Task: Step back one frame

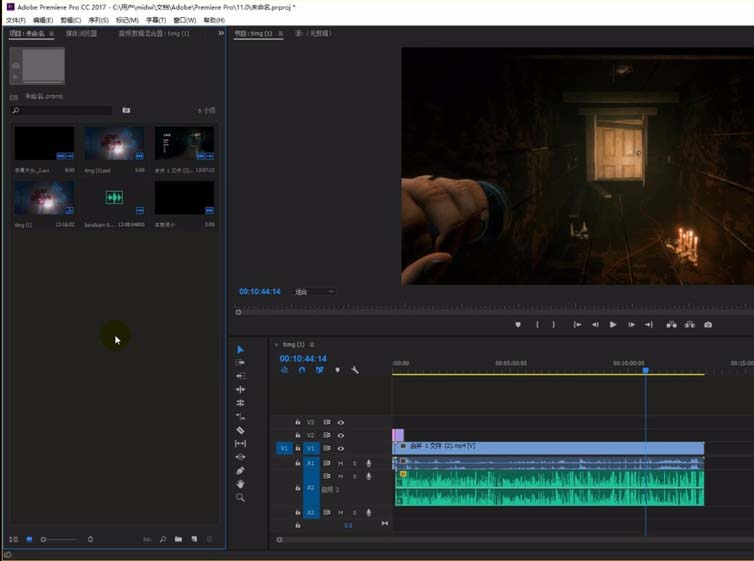Action: click(x=595, y=325)
